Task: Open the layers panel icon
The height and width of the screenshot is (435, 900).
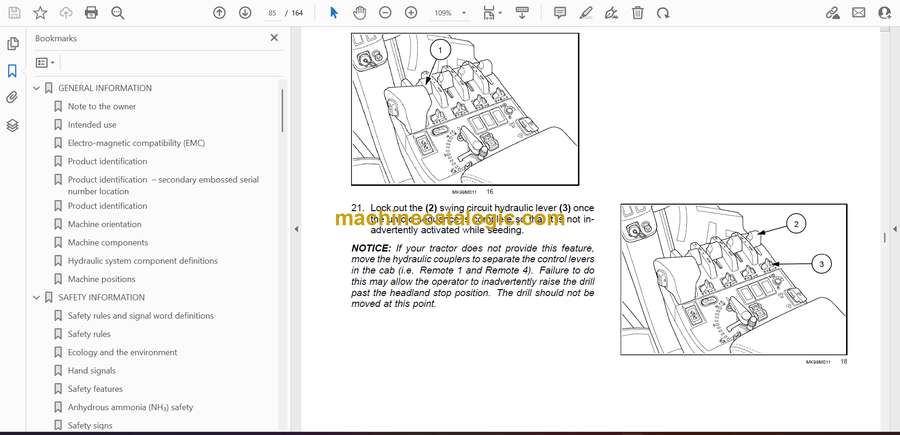Action: [x=13, y=125]
